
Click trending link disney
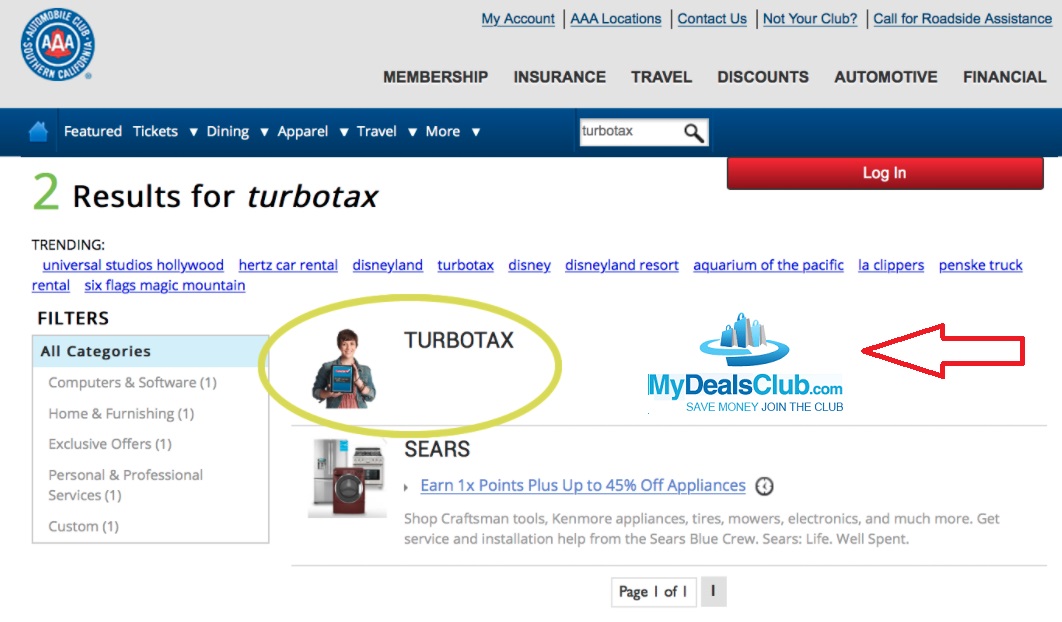coord(530,265)
